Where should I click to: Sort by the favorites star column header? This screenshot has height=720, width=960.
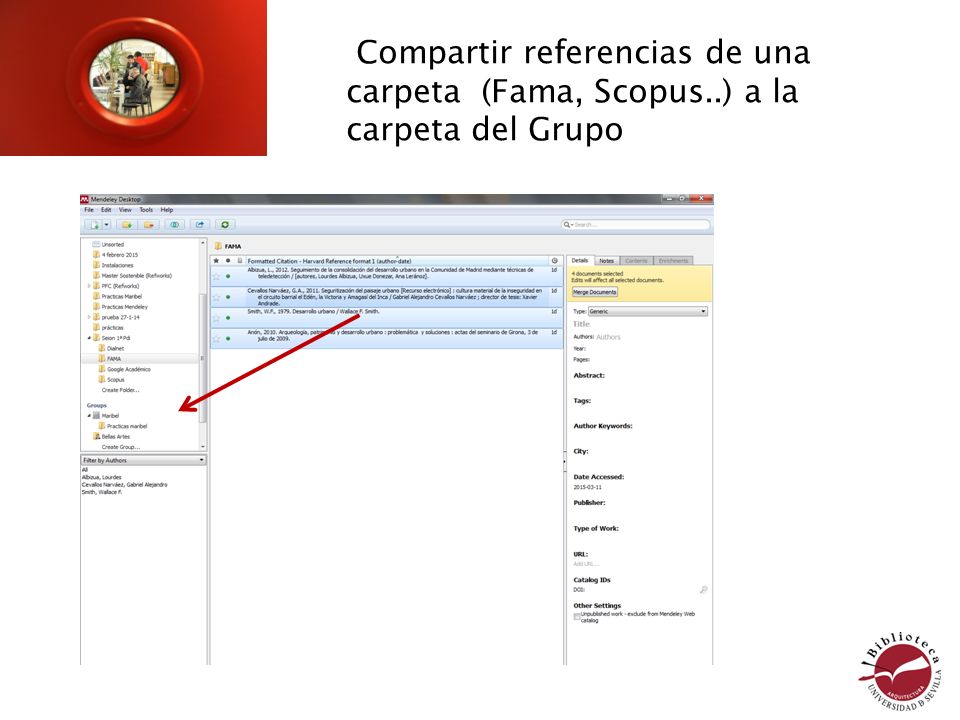tap(216, 261)
